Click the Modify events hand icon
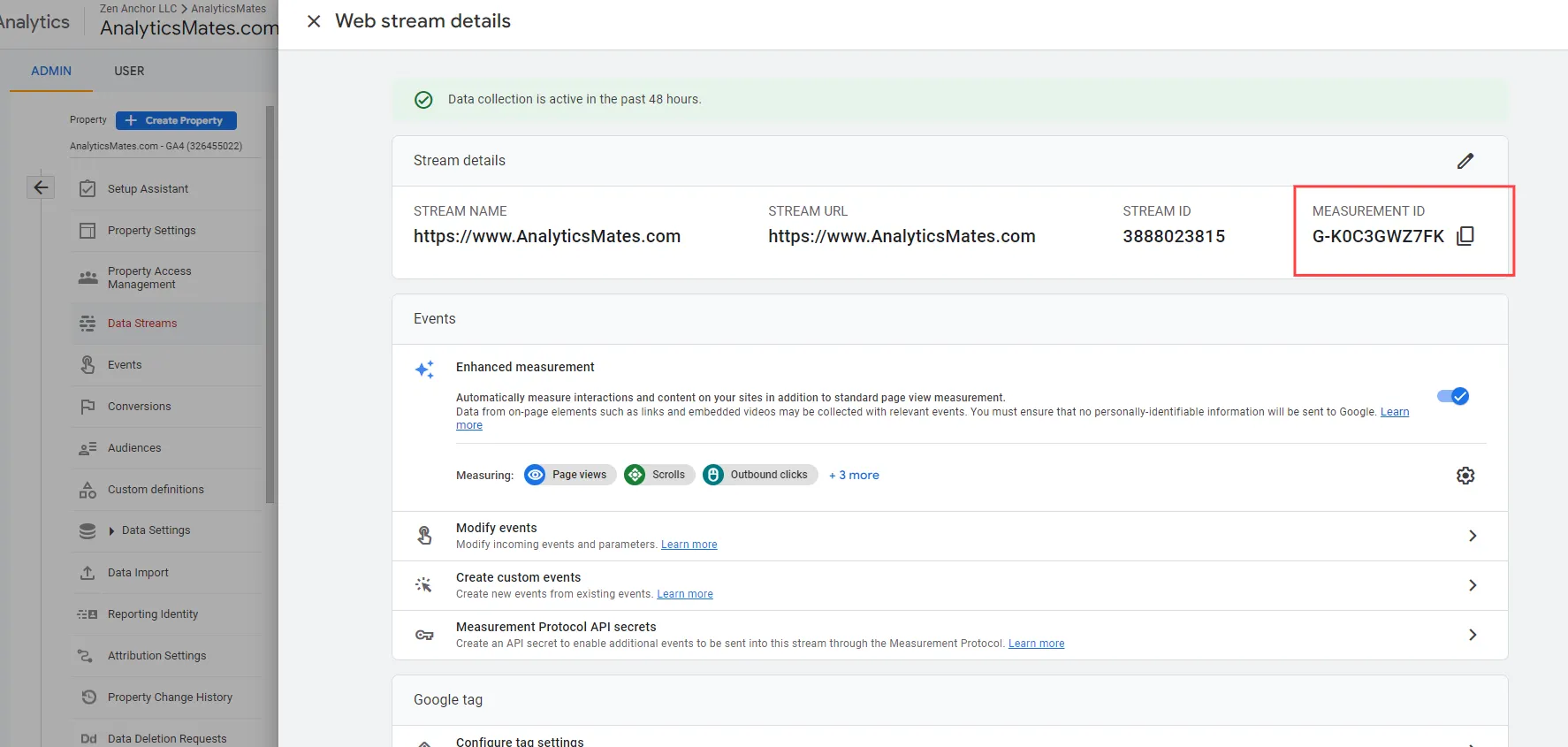The image size is (1568, 747). (424, 536)
